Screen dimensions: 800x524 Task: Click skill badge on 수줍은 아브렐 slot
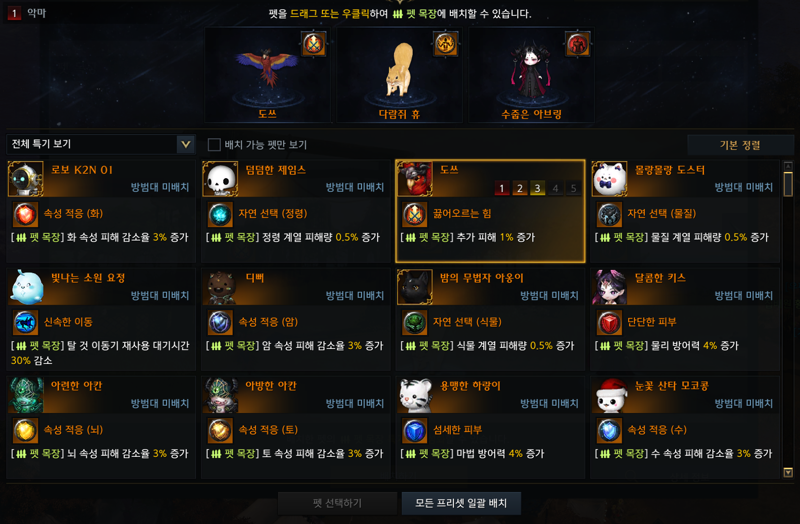(x=578, y=44)
